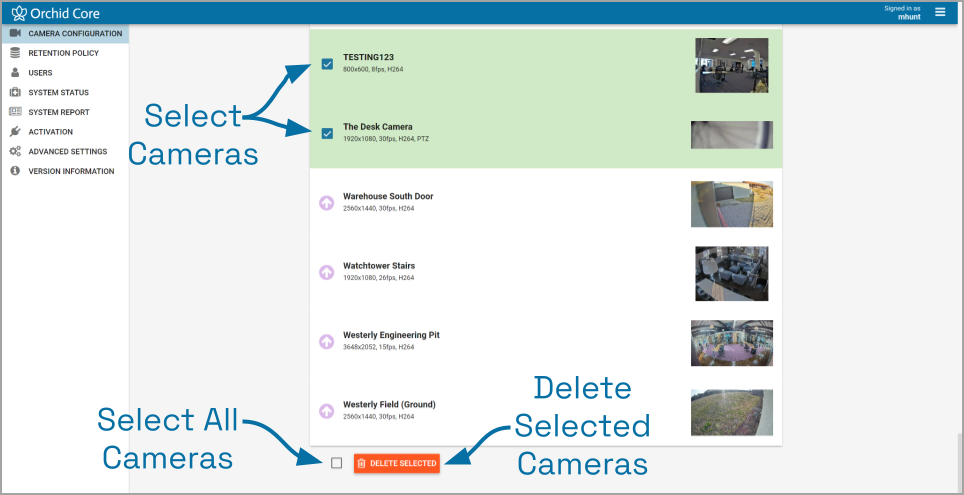The height and width of the screenshot is (495, 964).
Task: Open Version Information menu item
Action: point(65,171)
